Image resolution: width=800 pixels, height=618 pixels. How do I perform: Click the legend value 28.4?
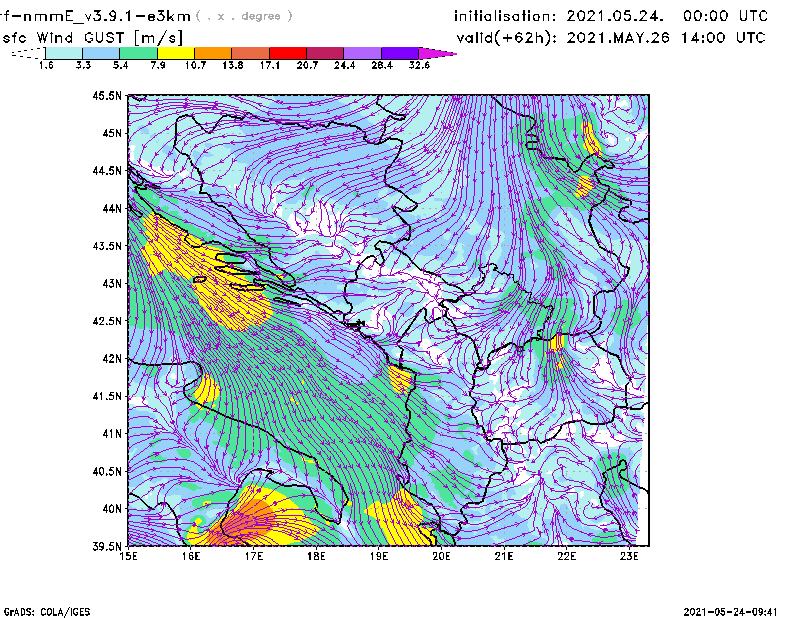coord(382,65)
